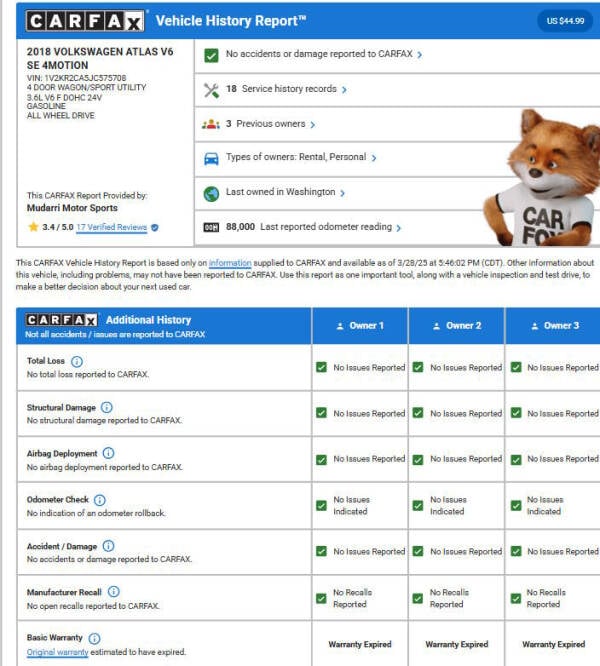Open the 17 Verified Reviews link
Screen dimensions: 600x666
point(112,227)
